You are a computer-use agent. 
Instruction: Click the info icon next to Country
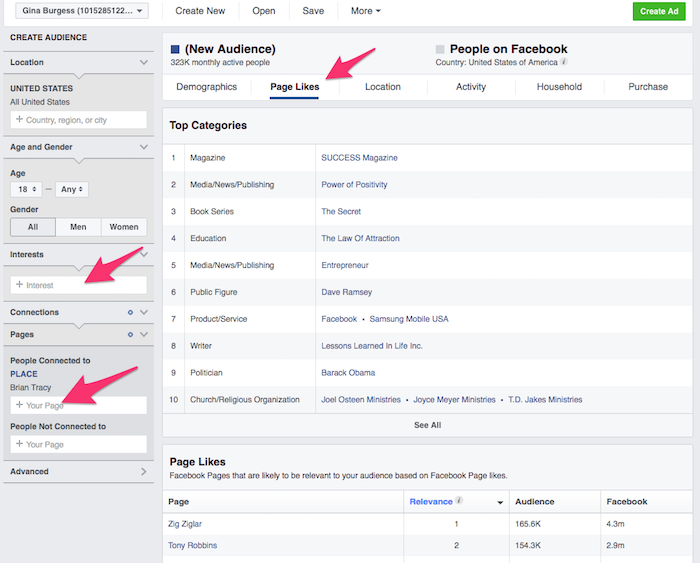pyautogui.click(x=564, y=62)
